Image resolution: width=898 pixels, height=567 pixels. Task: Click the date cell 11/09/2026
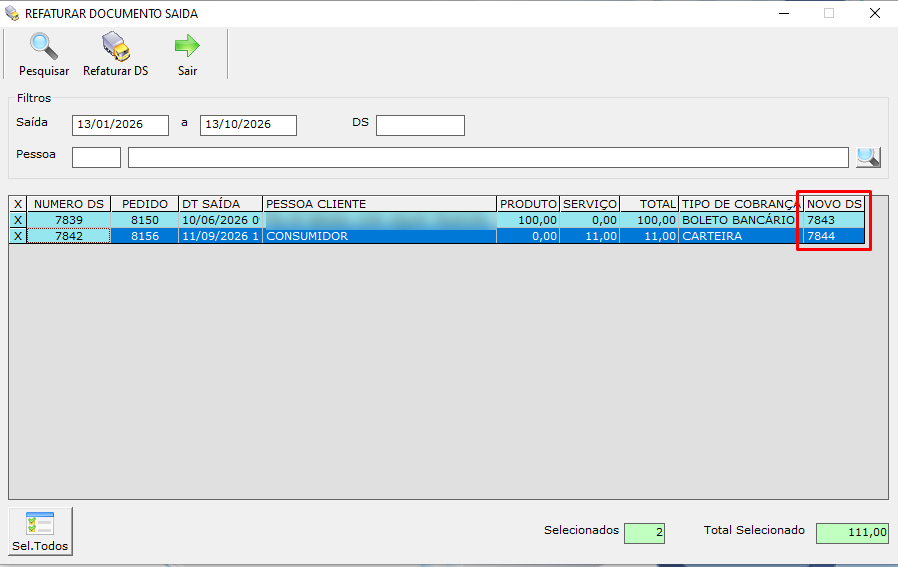click(x=220, y=236)
